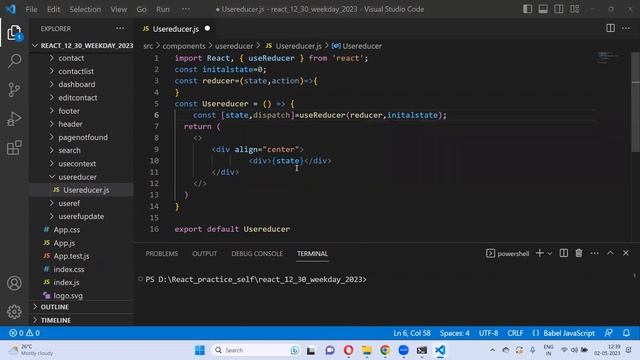This screenshot has height=360, width=640.
Task: Open the Run menu
Action: [x=162, y=9]
